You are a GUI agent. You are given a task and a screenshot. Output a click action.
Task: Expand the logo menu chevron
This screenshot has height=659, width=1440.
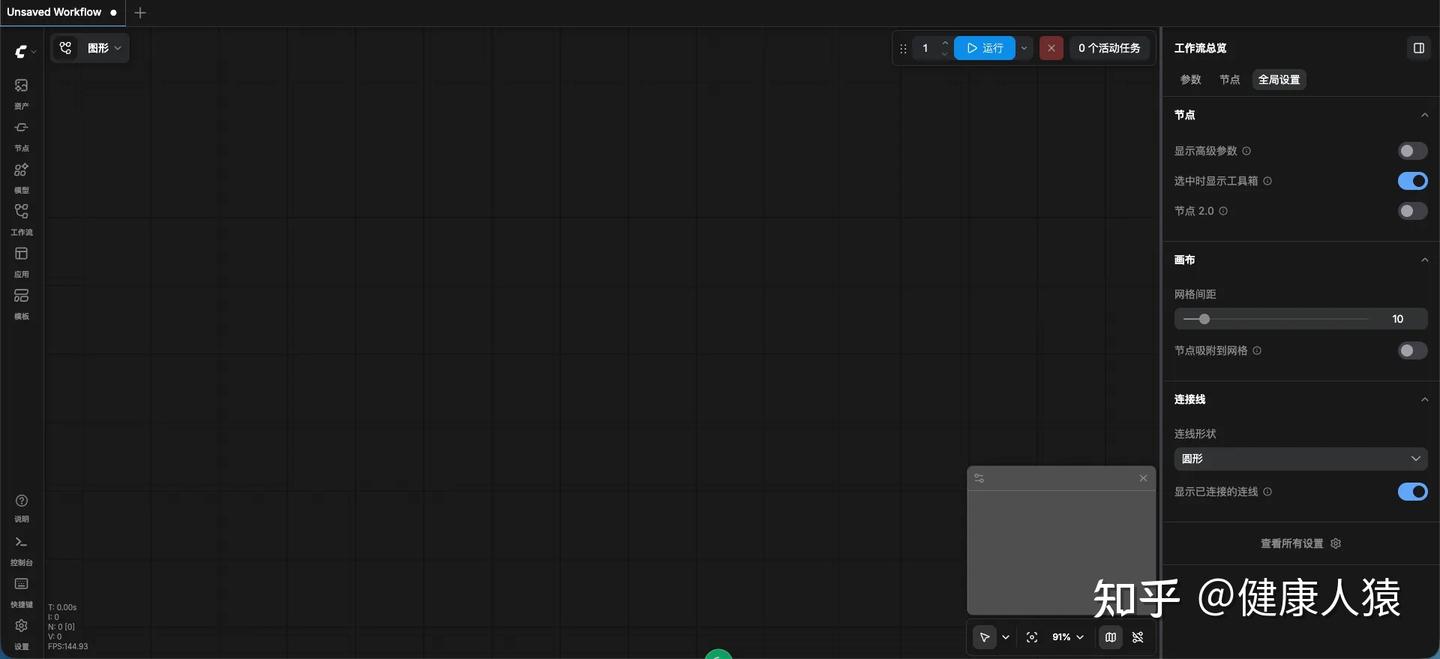click(34, 51)
